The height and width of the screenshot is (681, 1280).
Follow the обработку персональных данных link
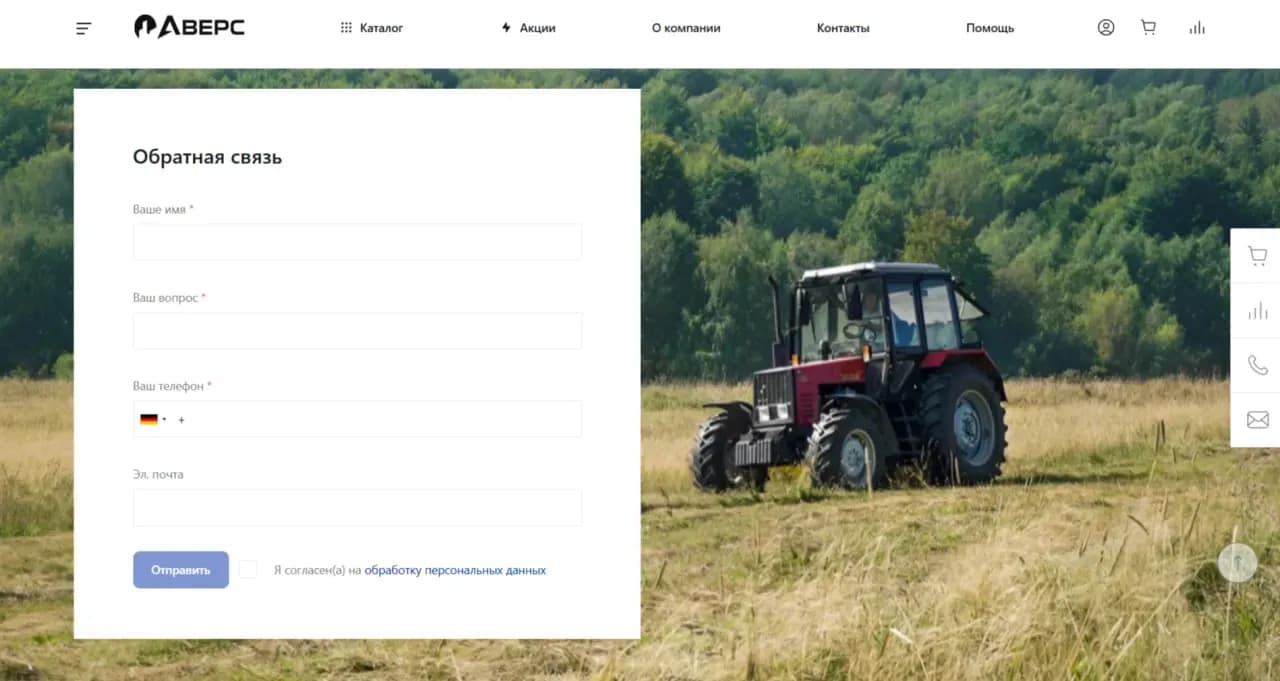455,571
